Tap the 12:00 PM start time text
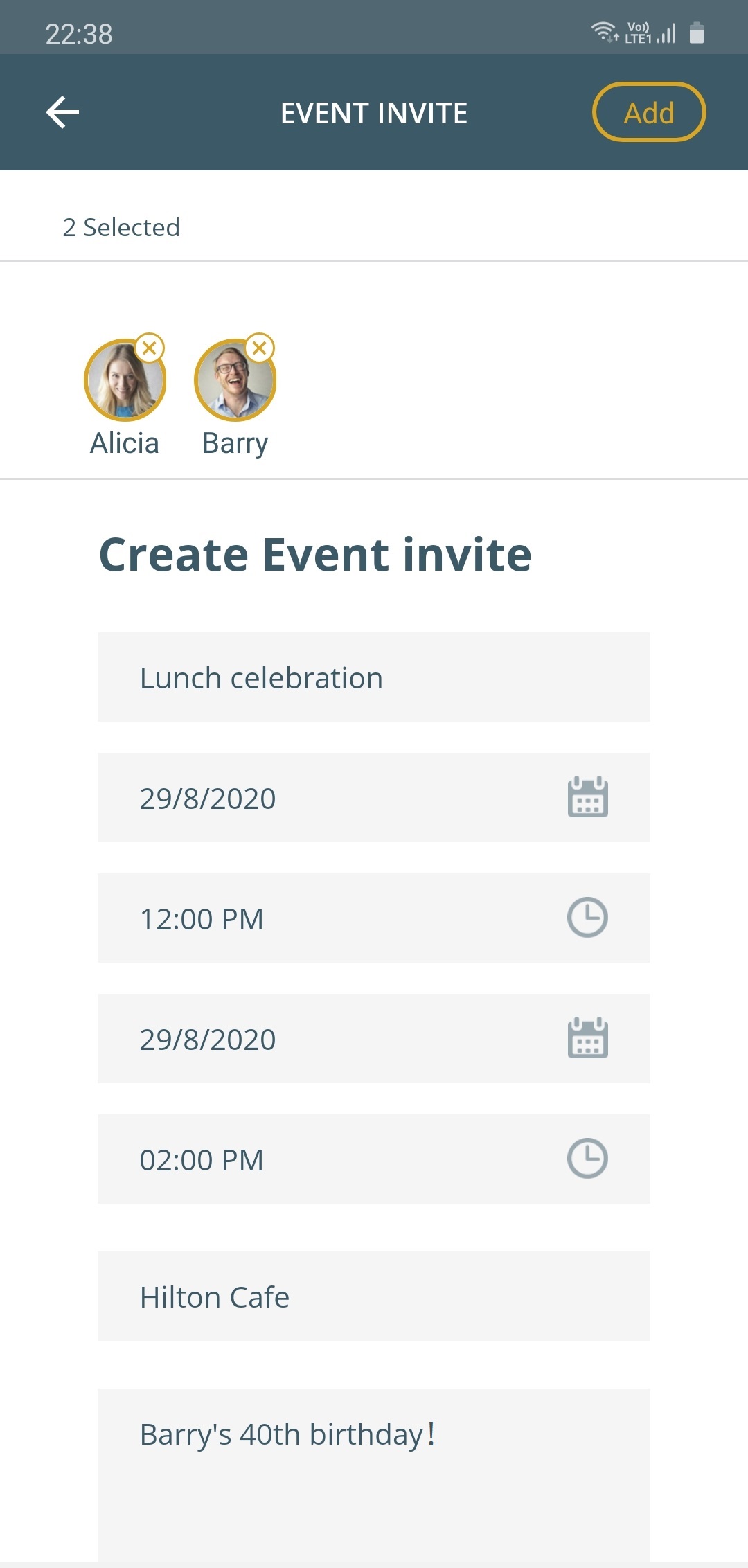The width and height of the screenshot is (748, 1568). click(x=202, y=919)
